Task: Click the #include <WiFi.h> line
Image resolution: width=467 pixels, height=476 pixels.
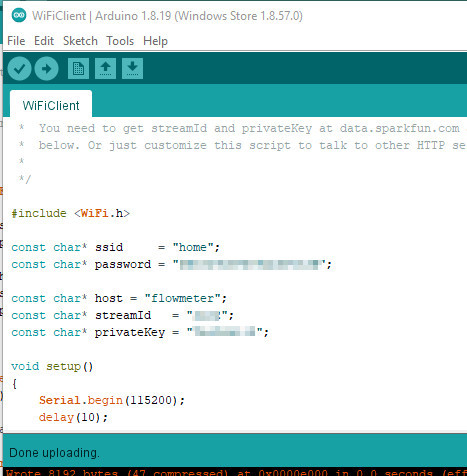Action: click(70, 213)
